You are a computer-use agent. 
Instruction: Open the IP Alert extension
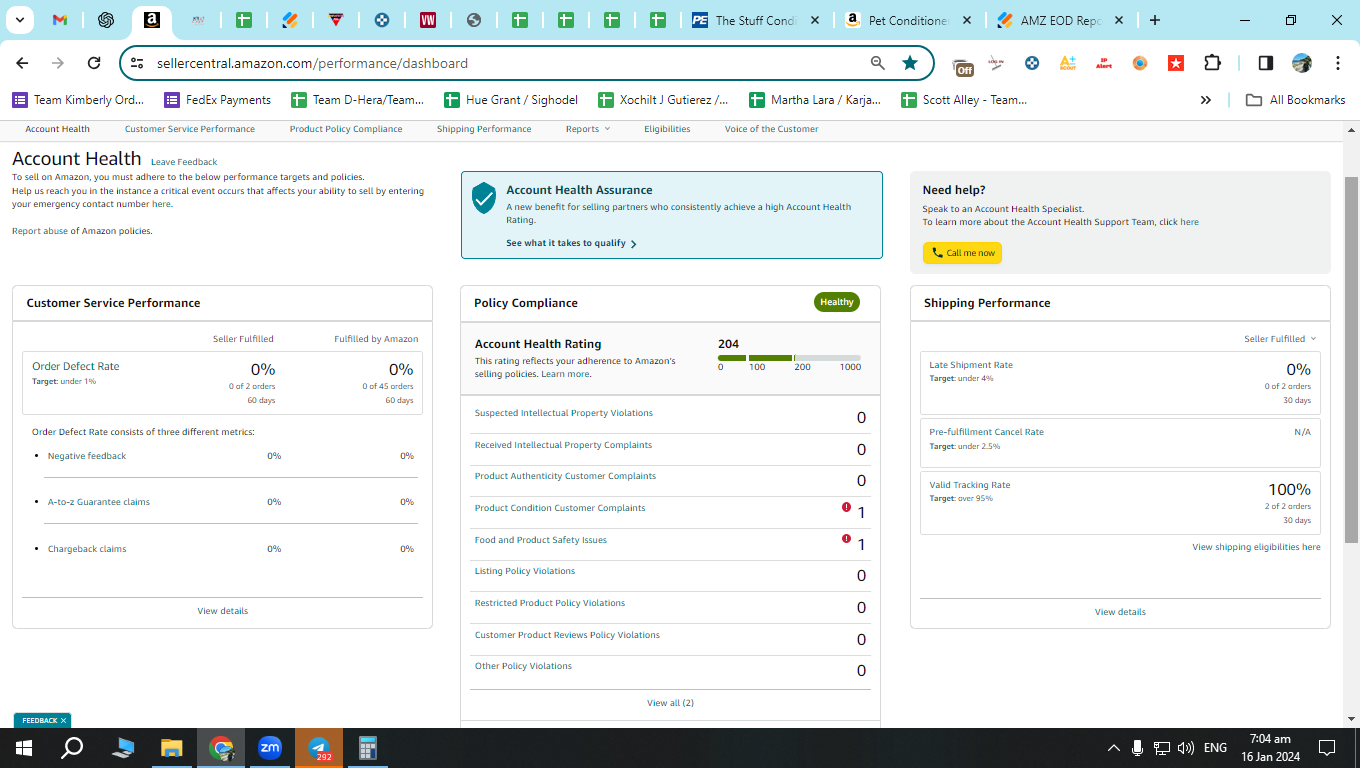pos(1104,63)
